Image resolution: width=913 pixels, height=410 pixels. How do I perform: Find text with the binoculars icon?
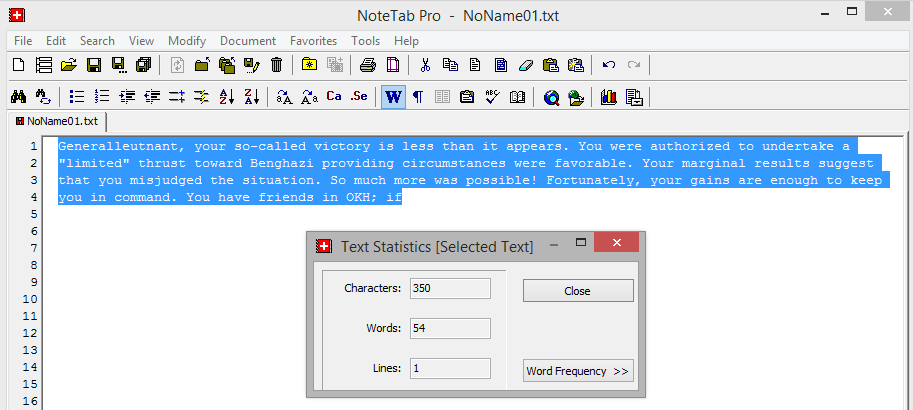point(19,97)
